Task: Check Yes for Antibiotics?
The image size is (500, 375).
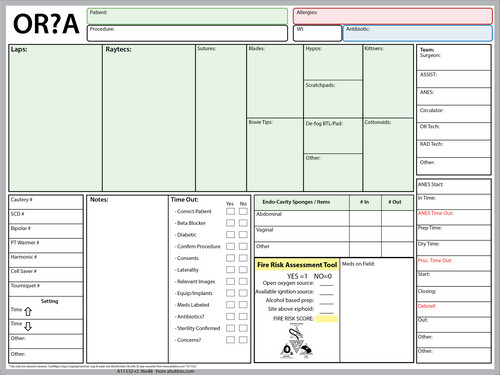Action: click(x=230, y=316)
